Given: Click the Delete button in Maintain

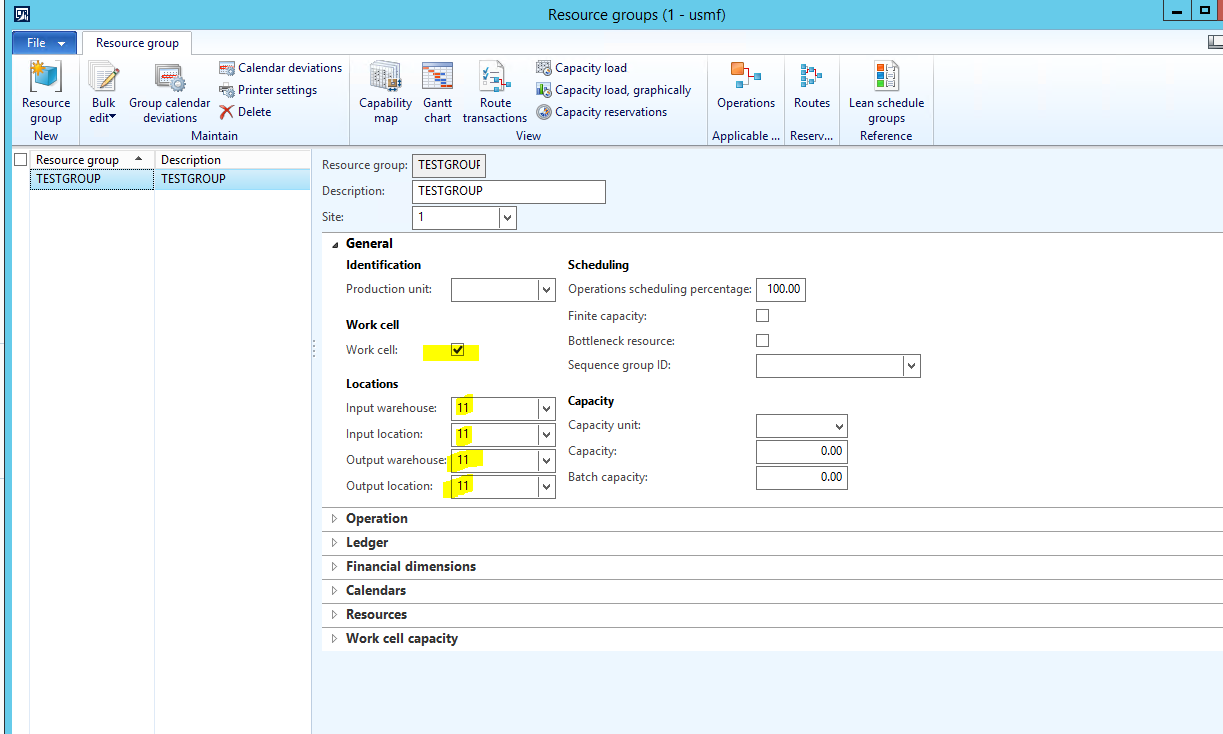Looking at the screenshot, I should tap(246, 112).
